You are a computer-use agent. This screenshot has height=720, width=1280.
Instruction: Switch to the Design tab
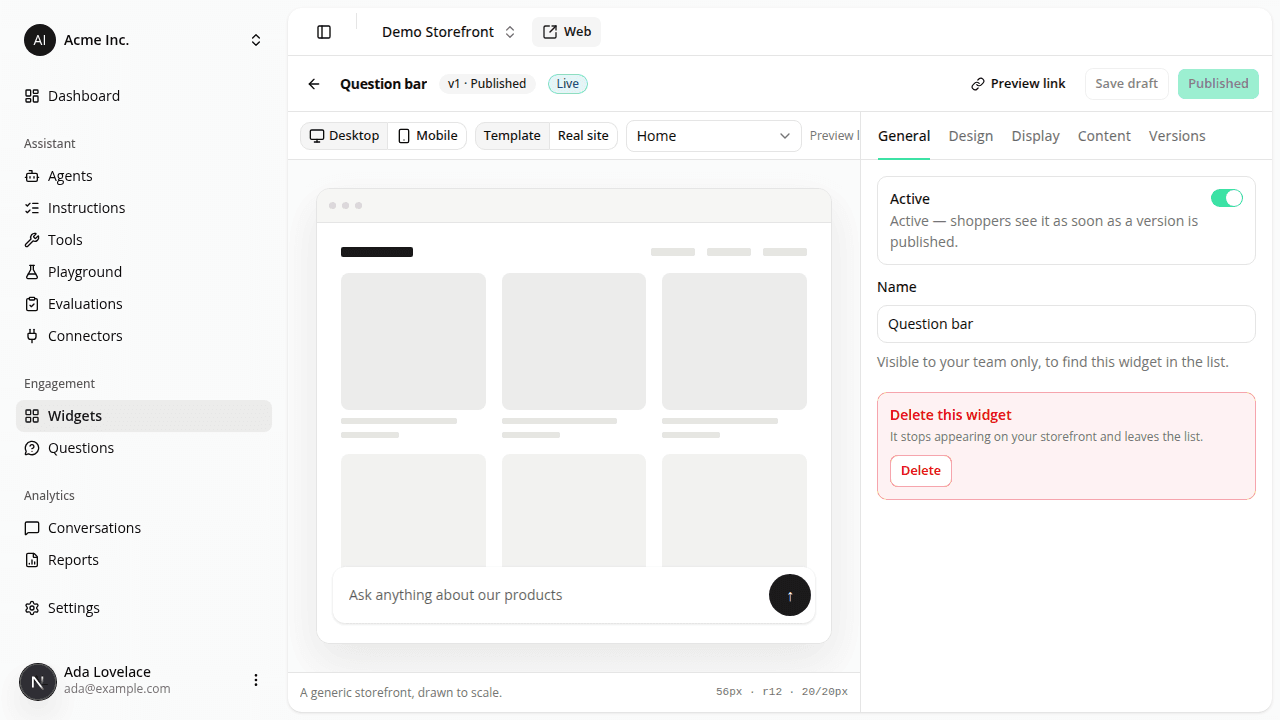coord(970,136)
